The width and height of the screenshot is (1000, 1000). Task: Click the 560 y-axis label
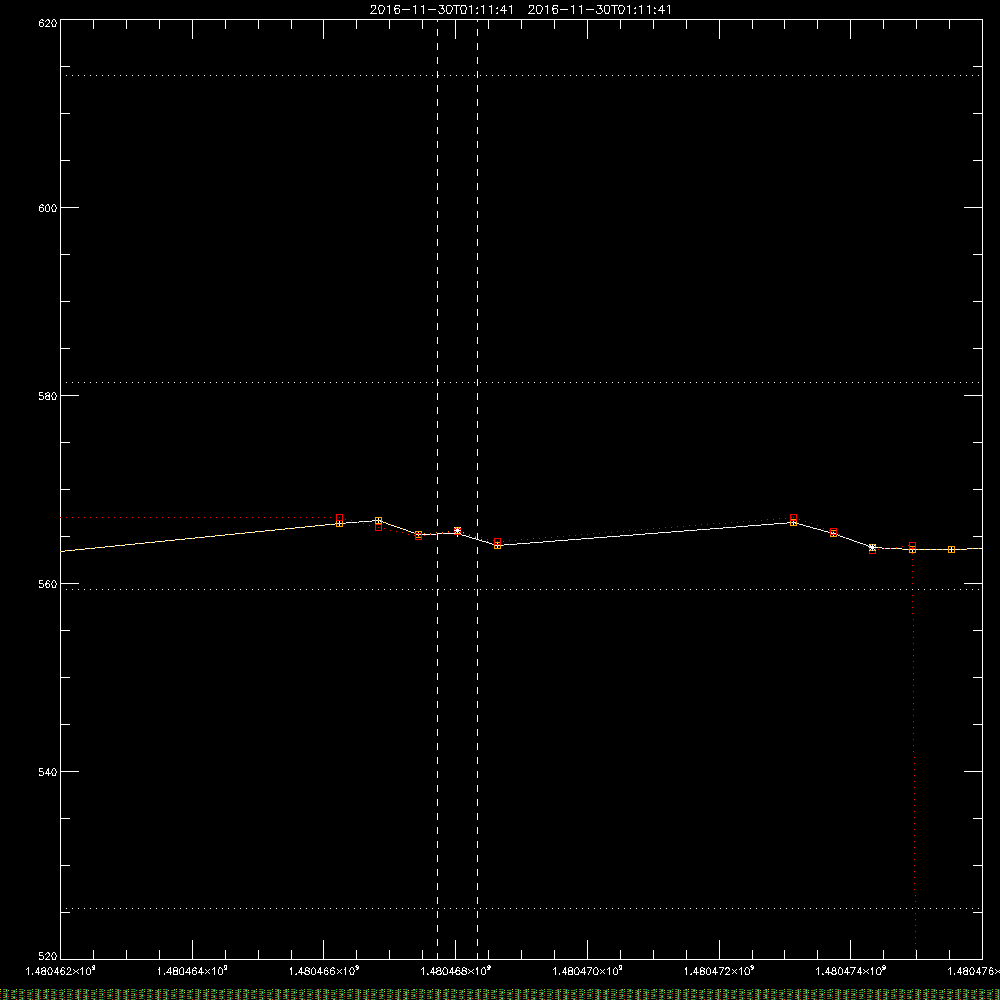point(48,584)
